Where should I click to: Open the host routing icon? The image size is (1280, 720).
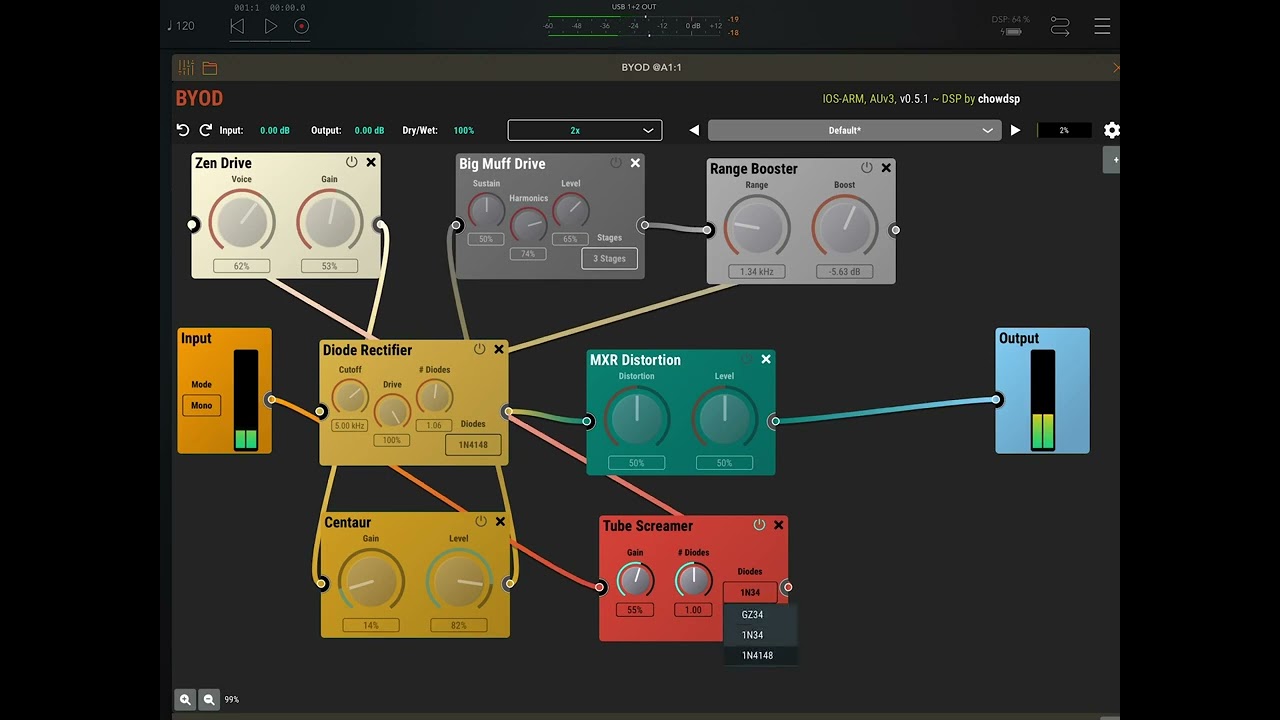coord(1060,26)
